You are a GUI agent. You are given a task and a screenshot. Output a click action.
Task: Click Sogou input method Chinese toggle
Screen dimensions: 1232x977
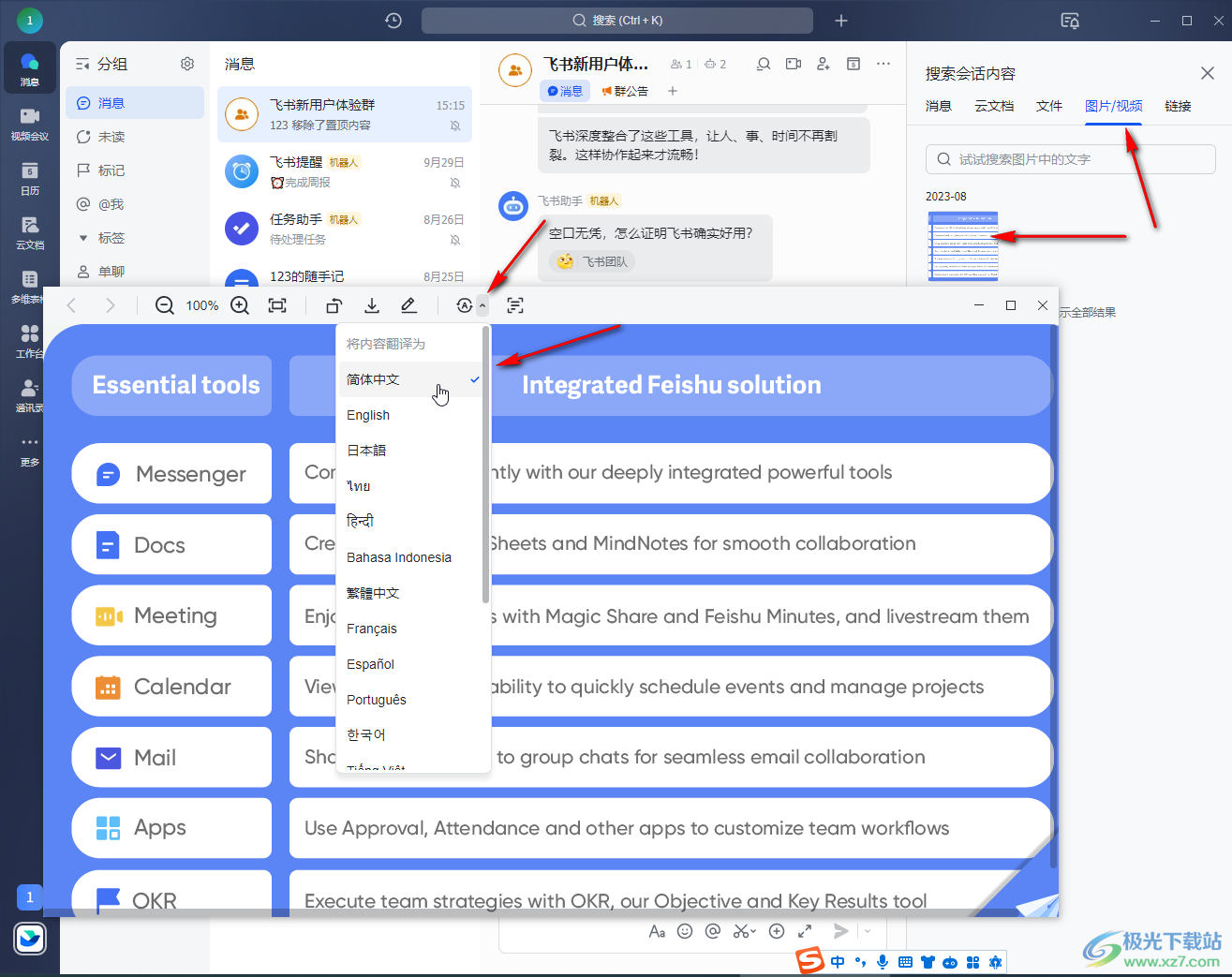click(837, 962)
